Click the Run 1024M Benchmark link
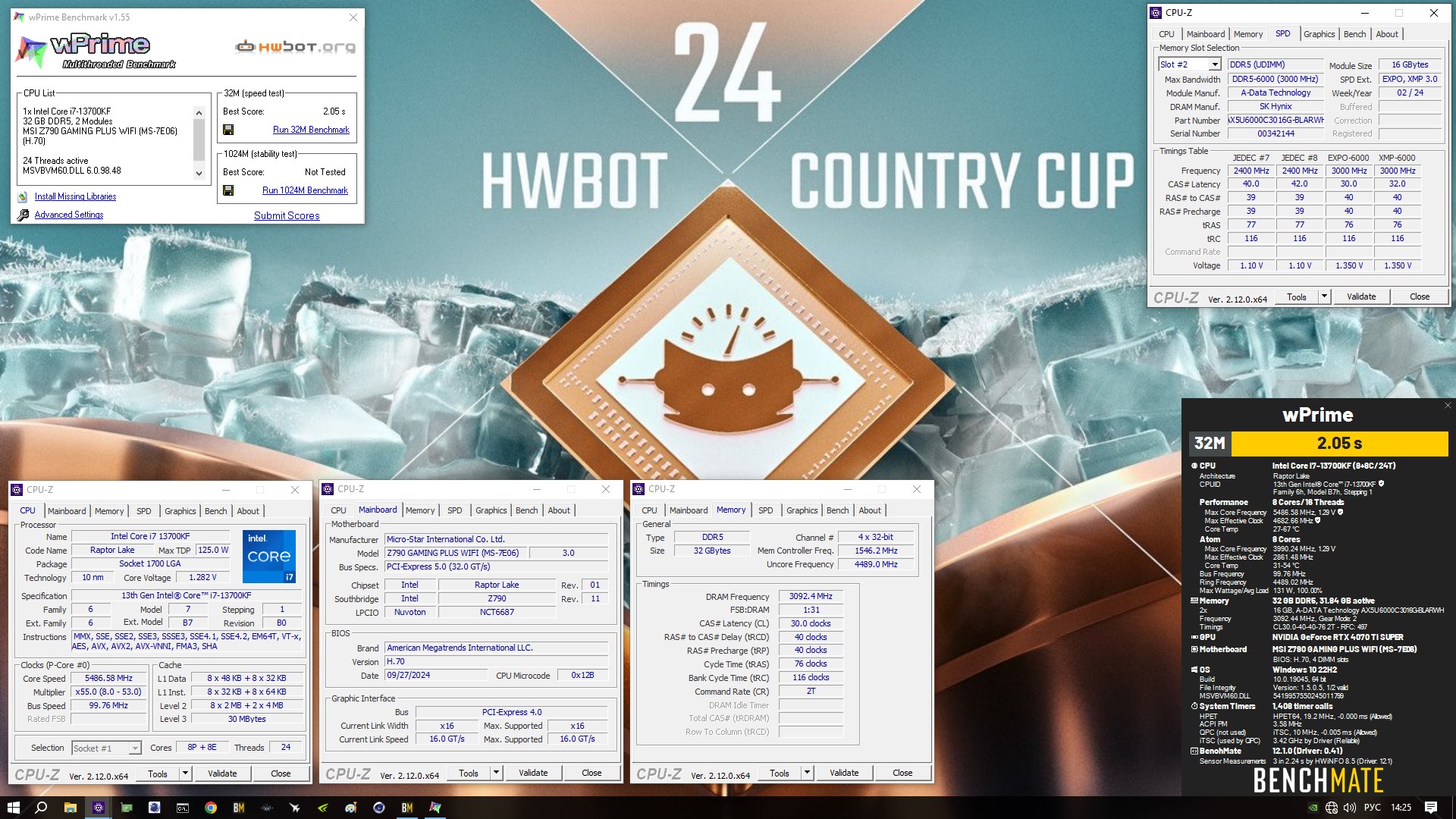The width and height of the screenshot is (1456, 819). (305, 190)
